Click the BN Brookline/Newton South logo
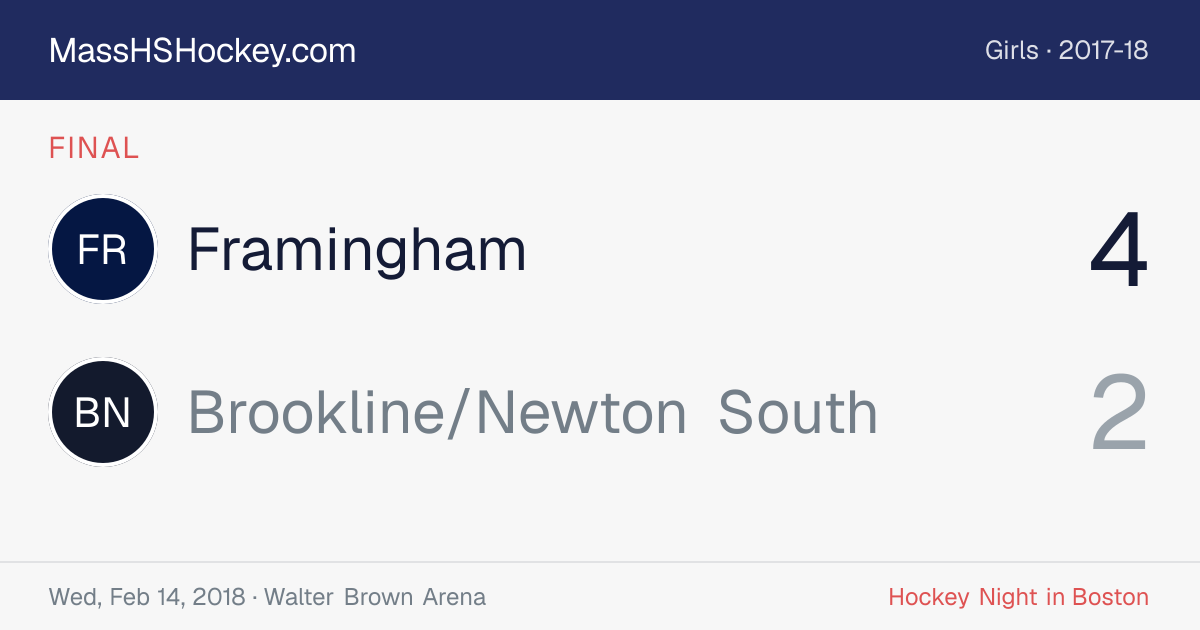This screenshot has width=1200, height=630. point(102,412)
